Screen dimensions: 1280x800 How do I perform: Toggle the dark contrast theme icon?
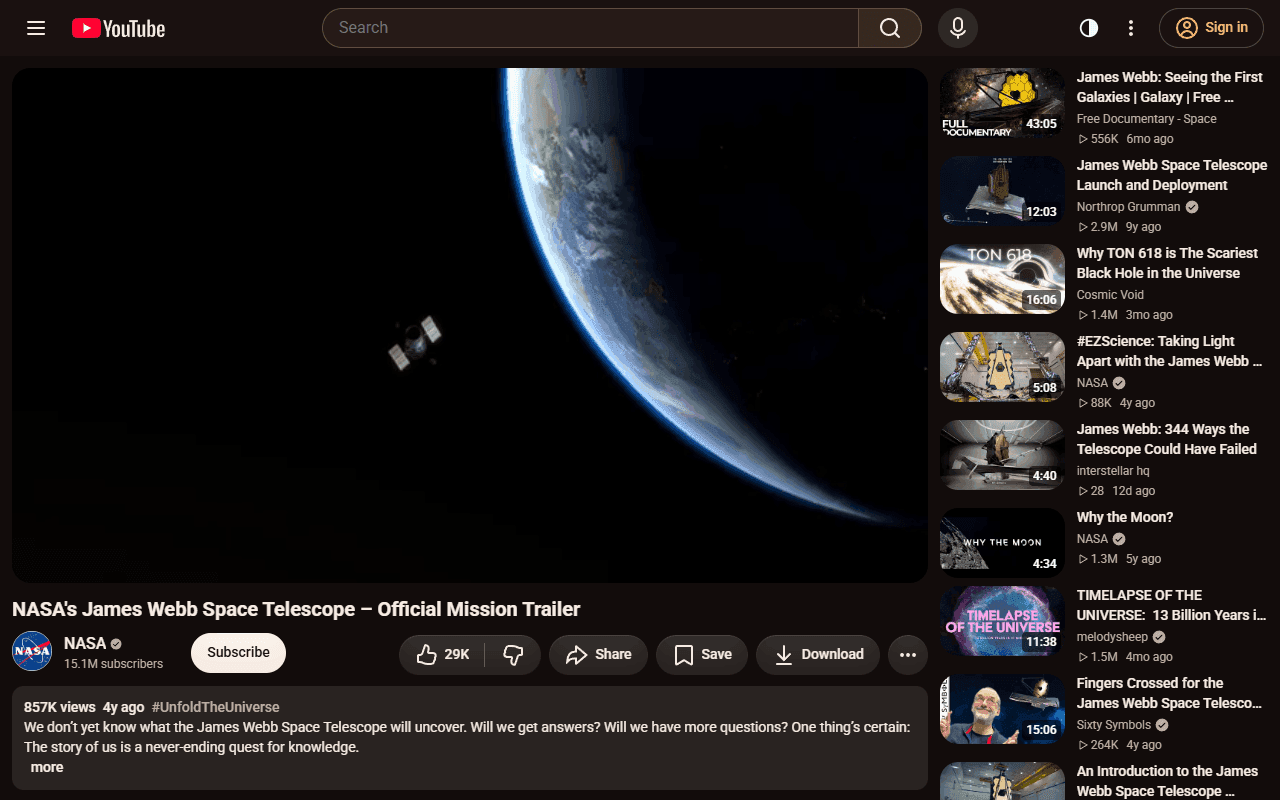(1089, 28)
